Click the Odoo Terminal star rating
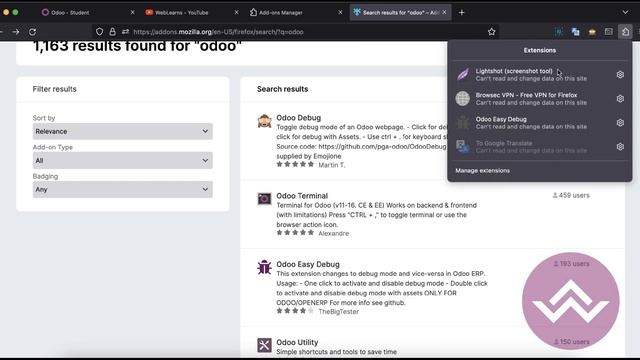The height and width of the screenshot is (360, 640). coord(295,233)
